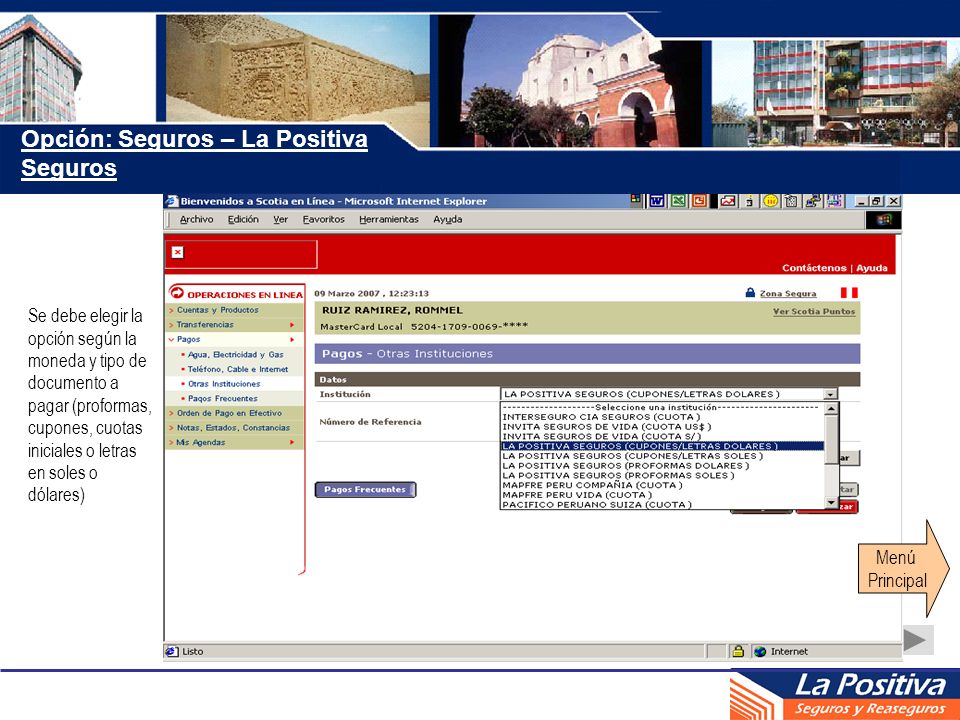The height and width of the screenshot is (720, 960).
Task: Click the La Positiva Seguros y Reaseguros logo
Action: (845, 696)
